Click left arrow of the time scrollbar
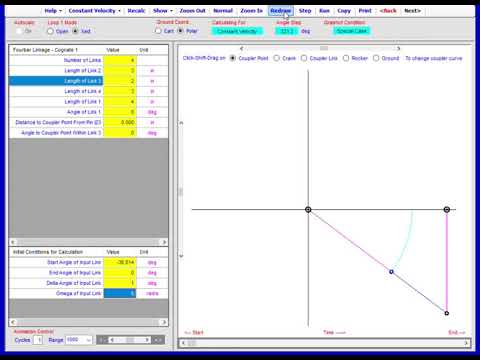Screen dimensions: 480x360 pyautogui.click(x=183, y=343)
